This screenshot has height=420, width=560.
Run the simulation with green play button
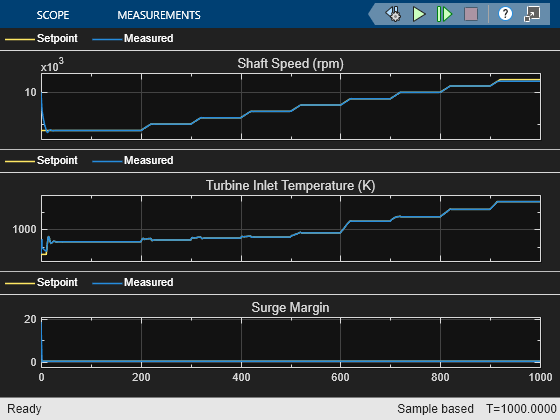[x=419, y=14]
